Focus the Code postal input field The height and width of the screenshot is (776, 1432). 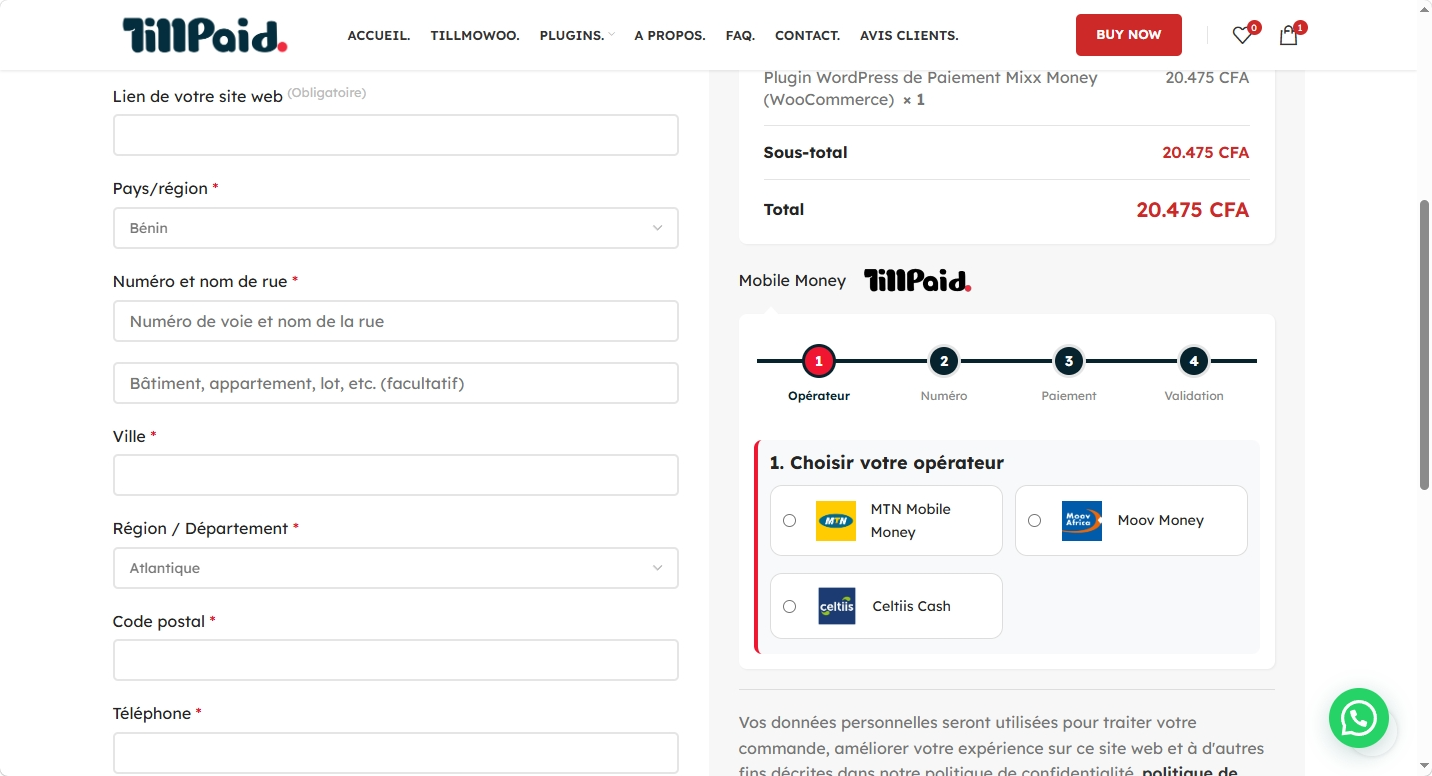click(396, 660)
